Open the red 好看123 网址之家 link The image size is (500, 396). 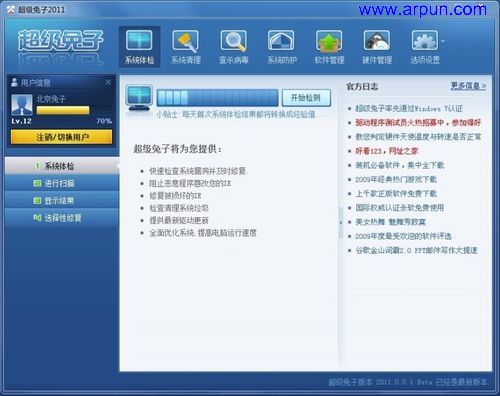(387, 151)
